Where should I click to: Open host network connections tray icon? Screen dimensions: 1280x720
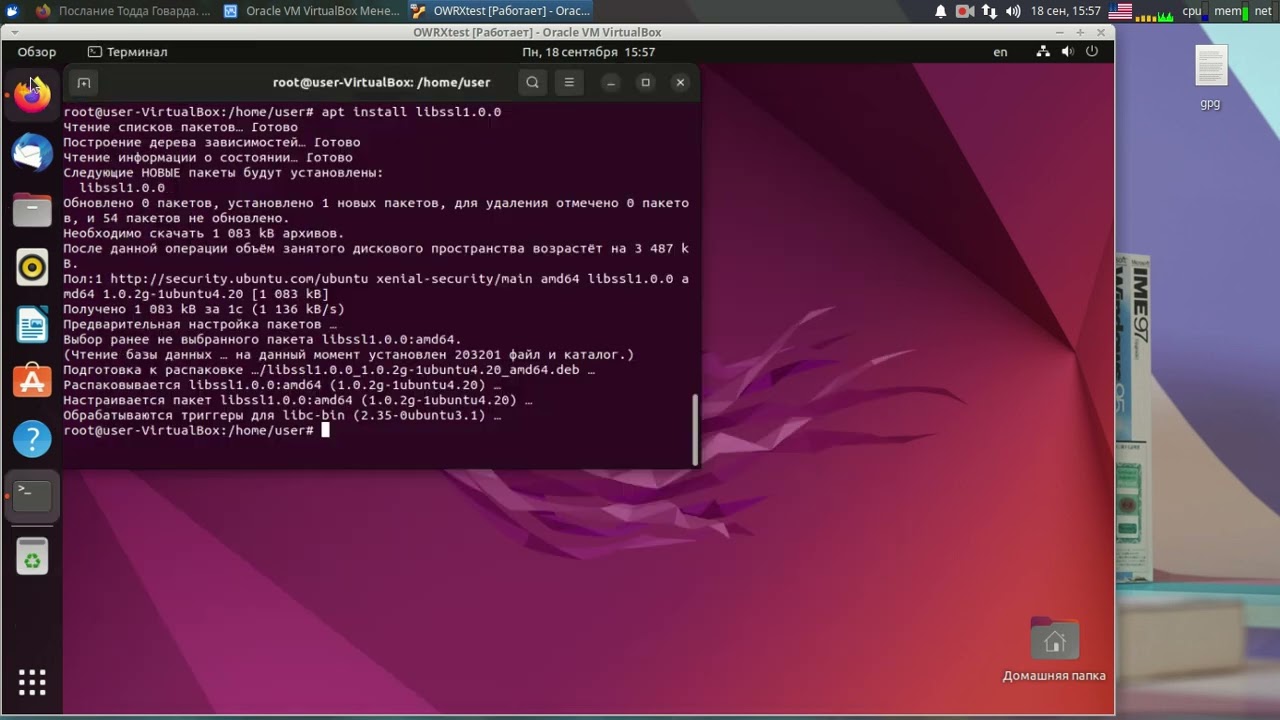(989, 11)
